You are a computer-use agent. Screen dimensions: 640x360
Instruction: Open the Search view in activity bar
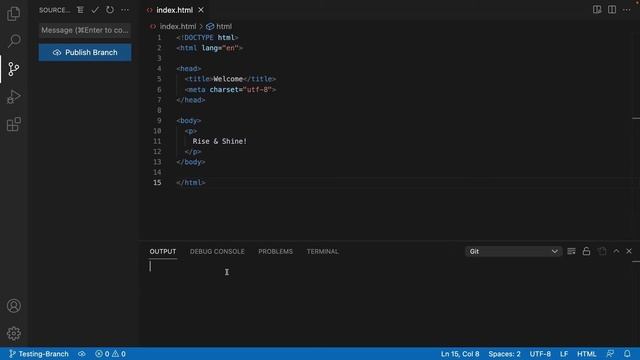coord(13,40)
